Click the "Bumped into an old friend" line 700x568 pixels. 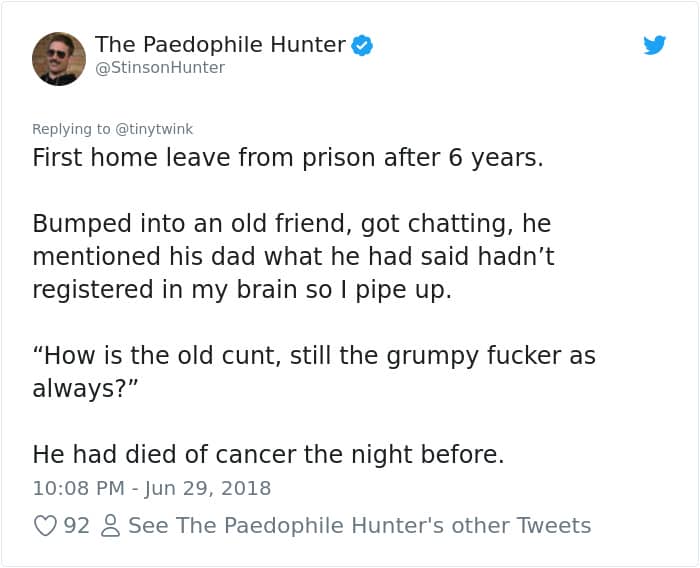[x=291, y=223]
